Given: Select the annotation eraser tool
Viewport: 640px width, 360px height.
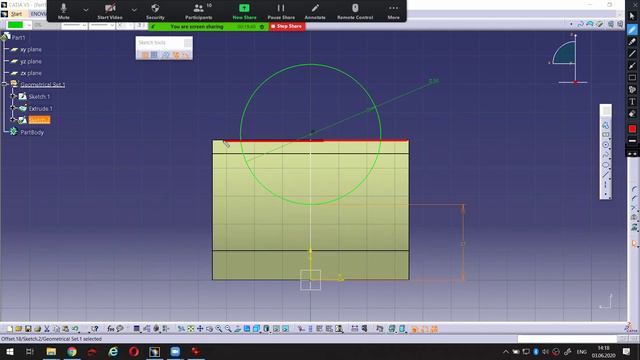Looking at the screenshot, I should point(632,114).
